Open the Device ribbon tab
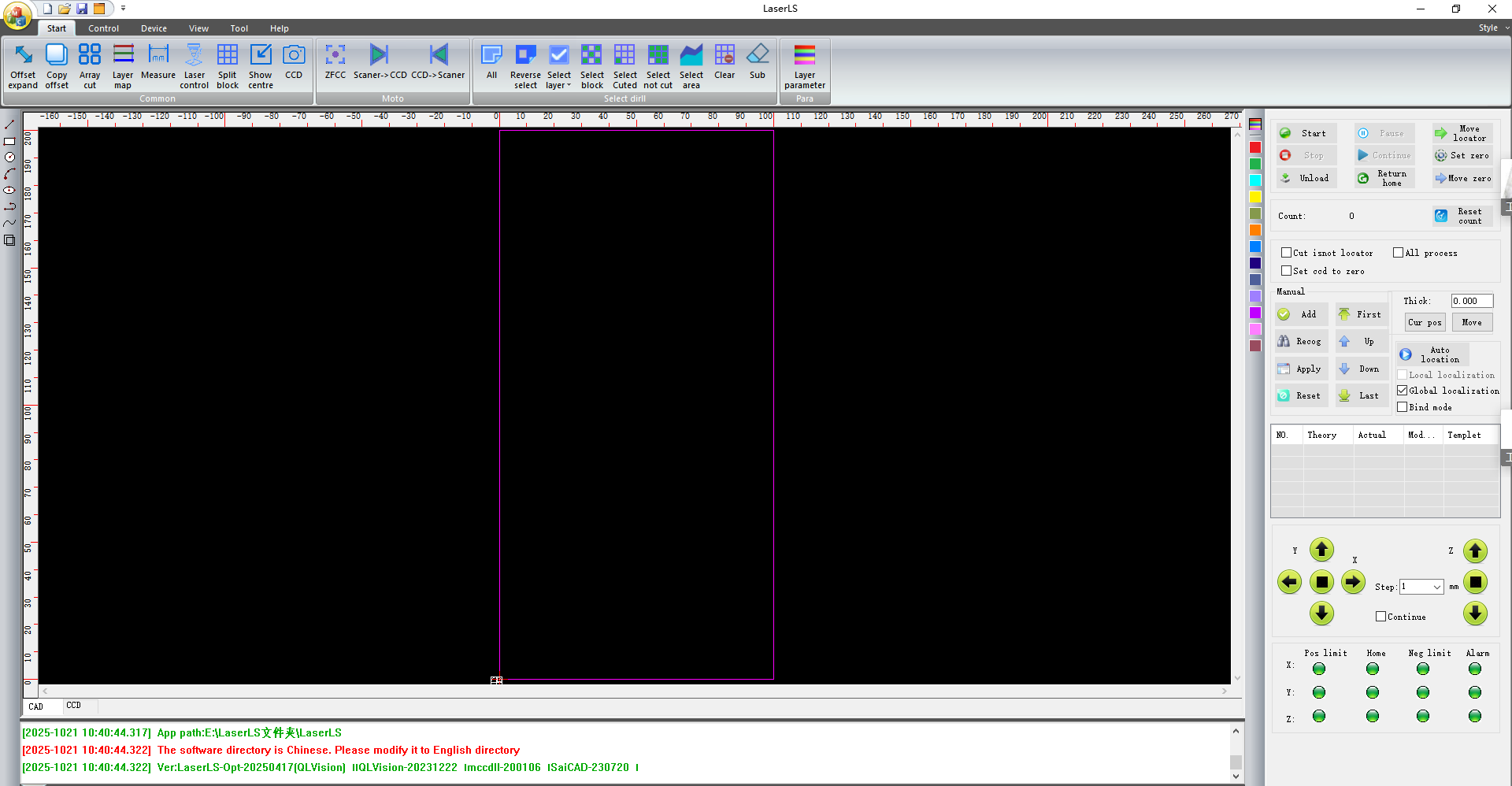 pos(154,28)
